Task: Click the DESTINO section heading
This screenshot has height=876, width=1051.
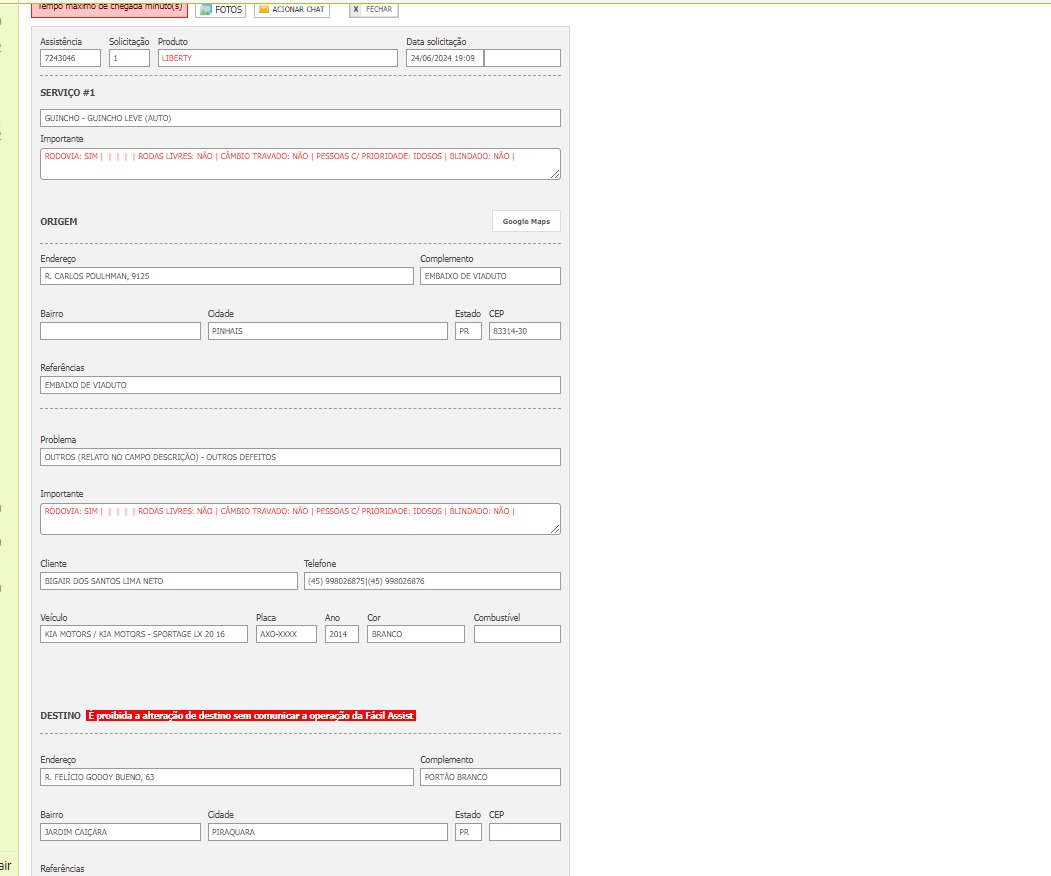Action: pos(60,716)
